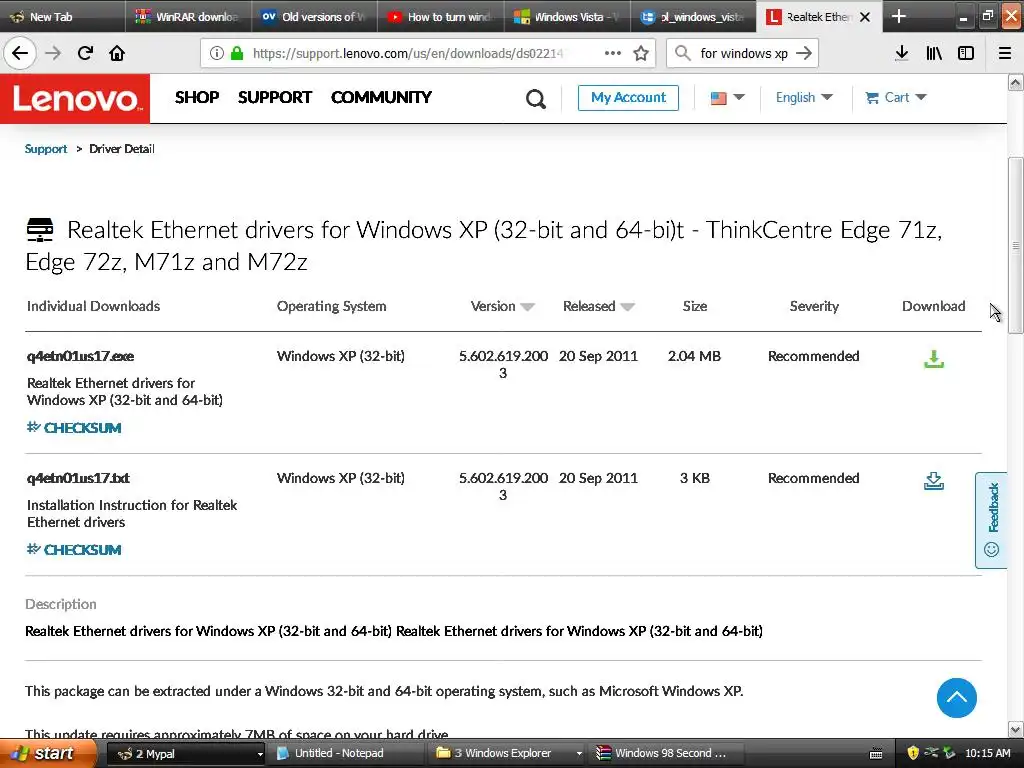The height and width of the screenshot is (768, 1024).
Task: Click the 3 KB size value
Action: 694,479
